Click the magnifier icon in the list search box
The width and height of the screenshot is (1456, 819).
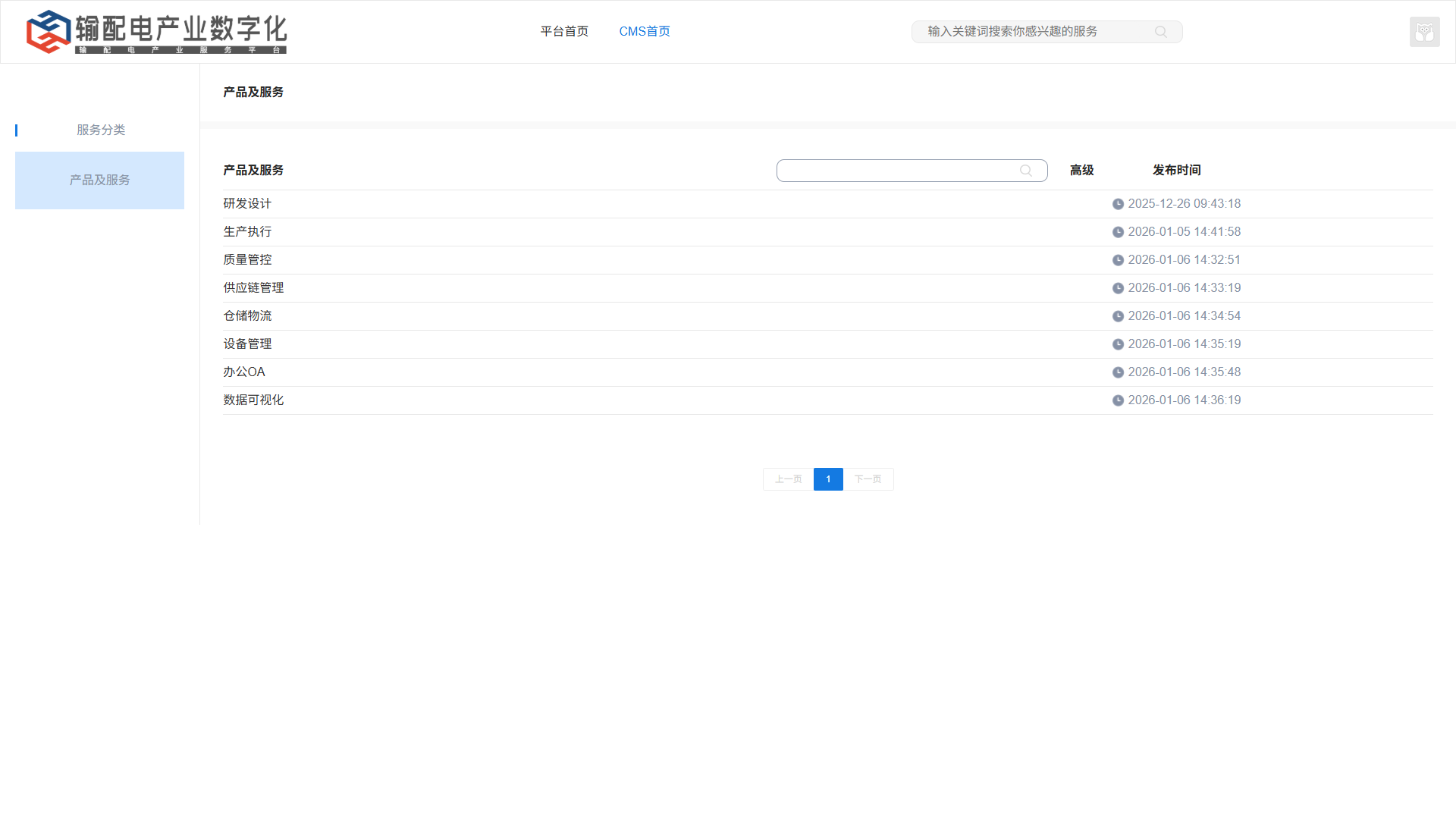coord(1025,171)
